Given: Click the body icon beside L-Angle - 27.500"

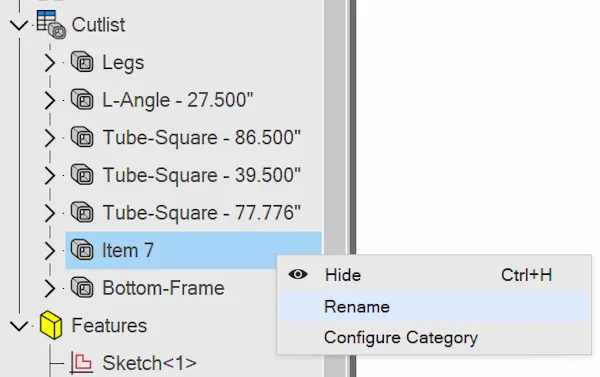Looking at the screenshot, I should pos(82,100).
